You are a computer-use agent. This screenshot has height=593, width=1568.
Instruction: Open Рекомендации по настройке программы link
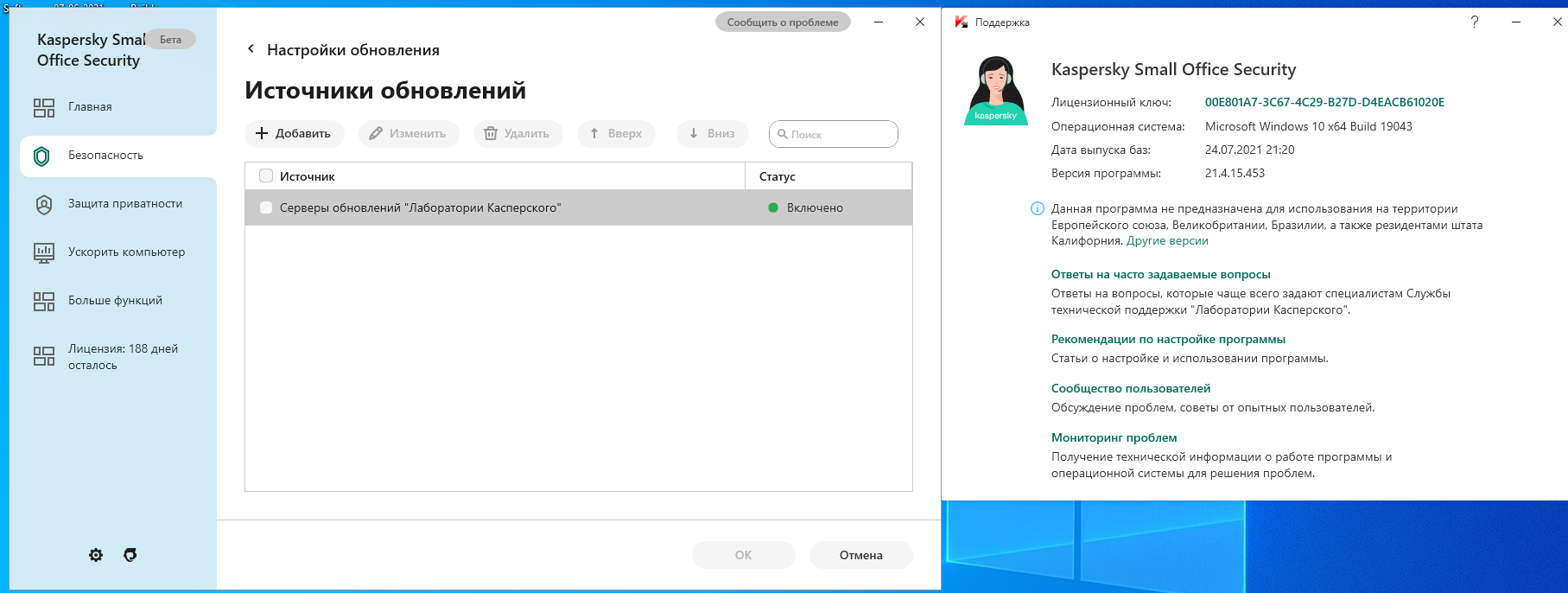click(x=1168, y=340)
